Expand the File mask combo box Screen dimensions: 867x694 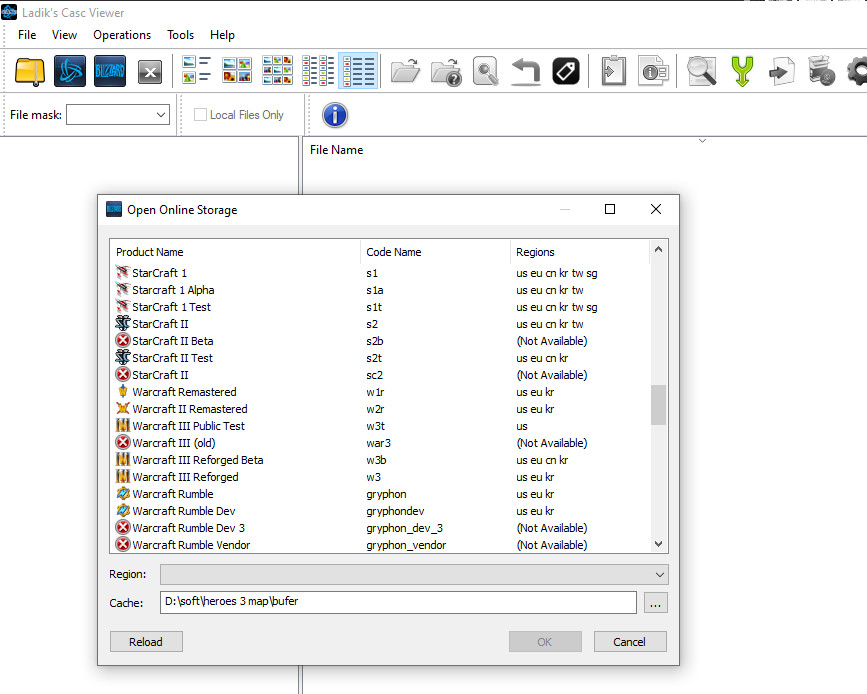[161, 115]
